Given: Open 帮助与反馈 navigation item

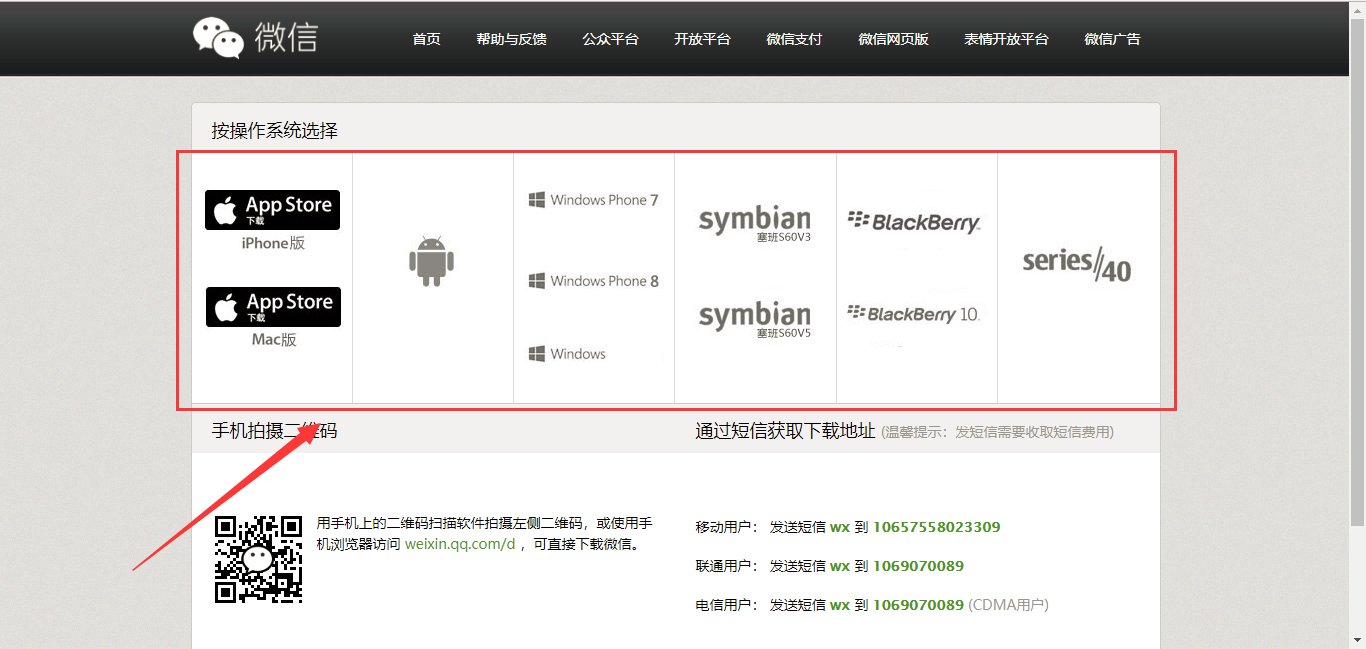Looking at the screenshot, I should 511,39.
